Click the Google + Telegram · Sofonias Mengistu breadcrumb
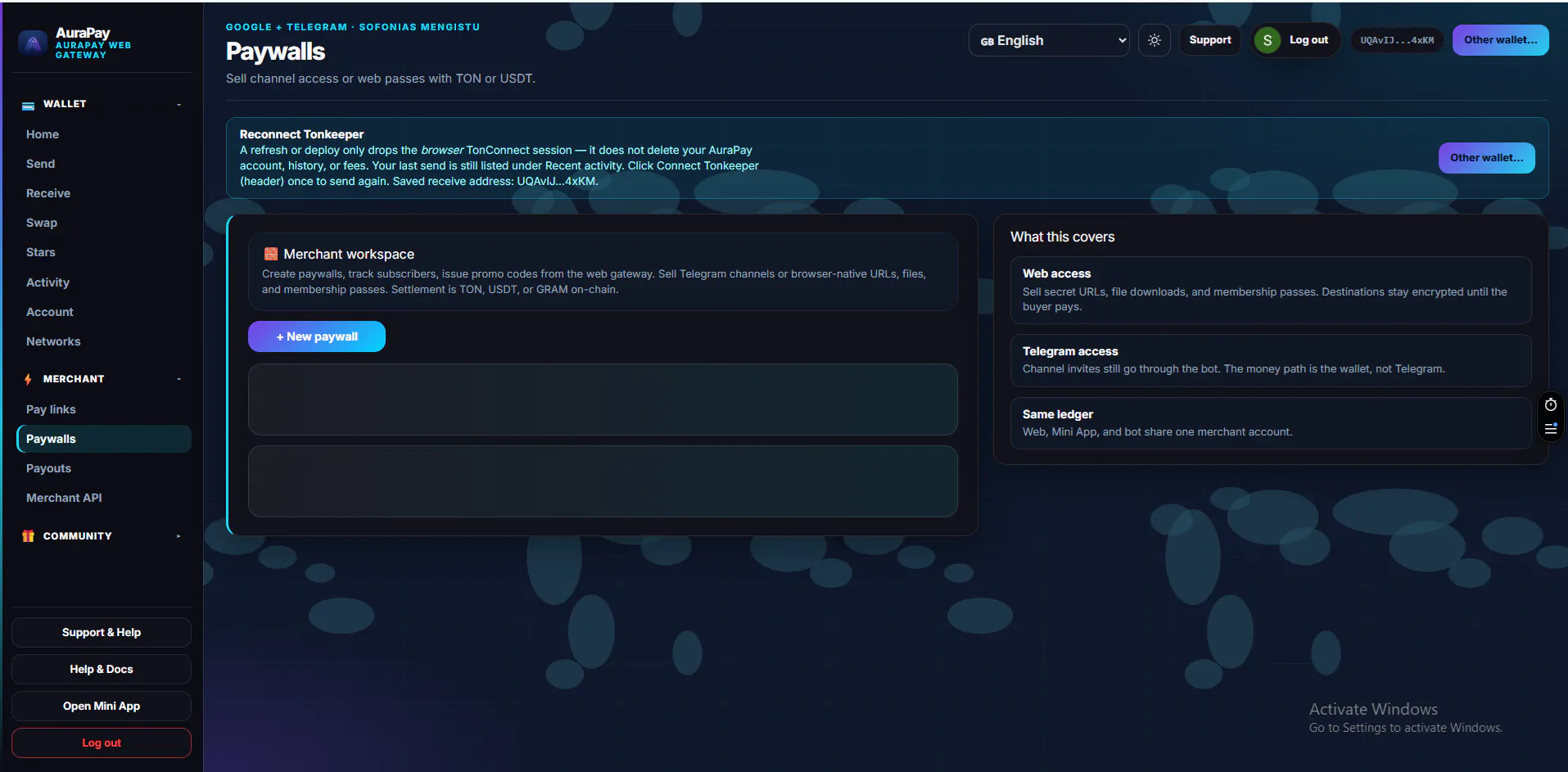 tap(353, 27)
